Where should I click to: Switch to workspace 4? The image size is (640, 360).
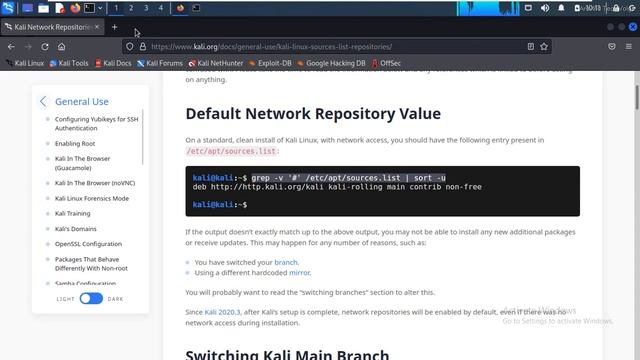pos(161,8)
